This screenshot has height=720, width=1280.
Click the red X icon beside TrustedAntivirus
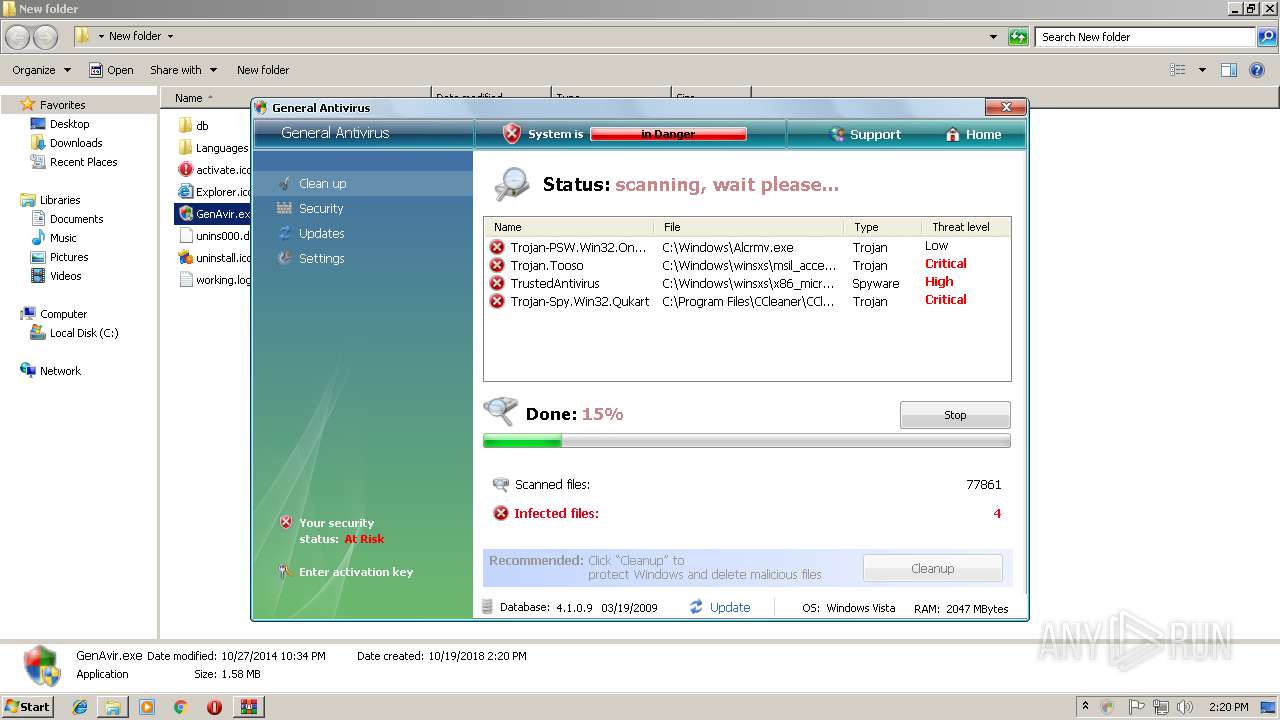point(497,283)
